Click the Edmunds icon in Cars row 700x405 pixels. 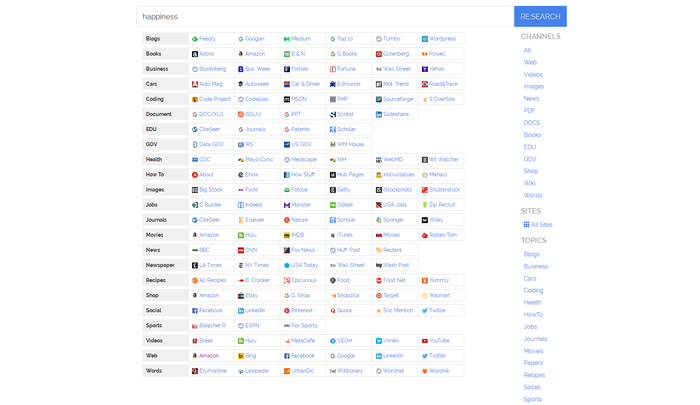[x=333, y=84]
